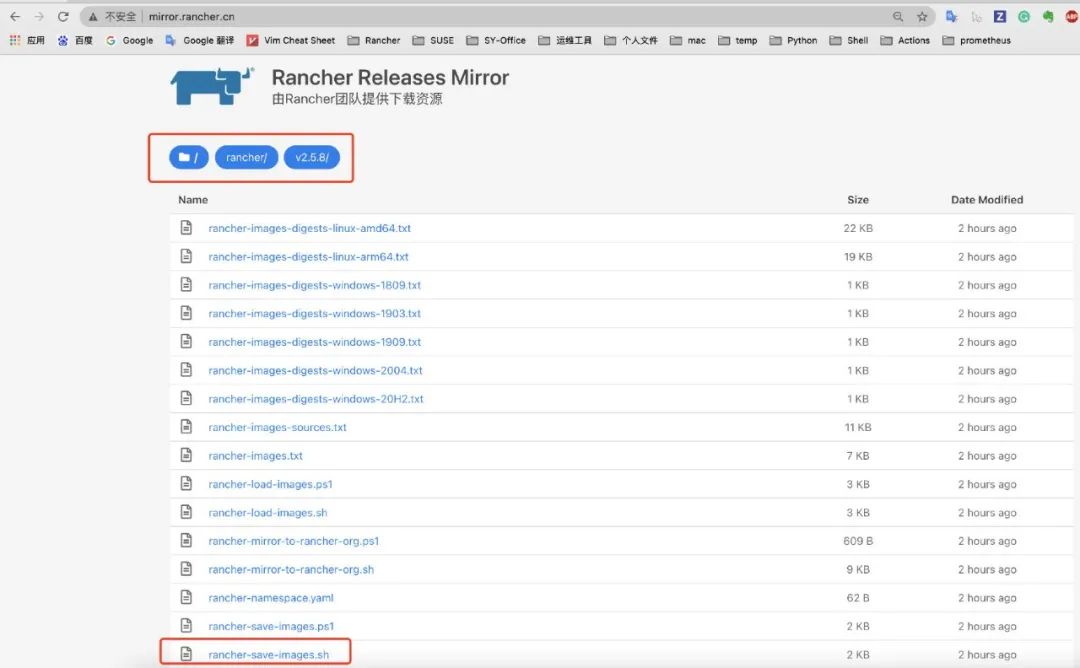The image size is (1080, 668).
Task: Expand the Python bookmark folder
Action: (793, 41)
